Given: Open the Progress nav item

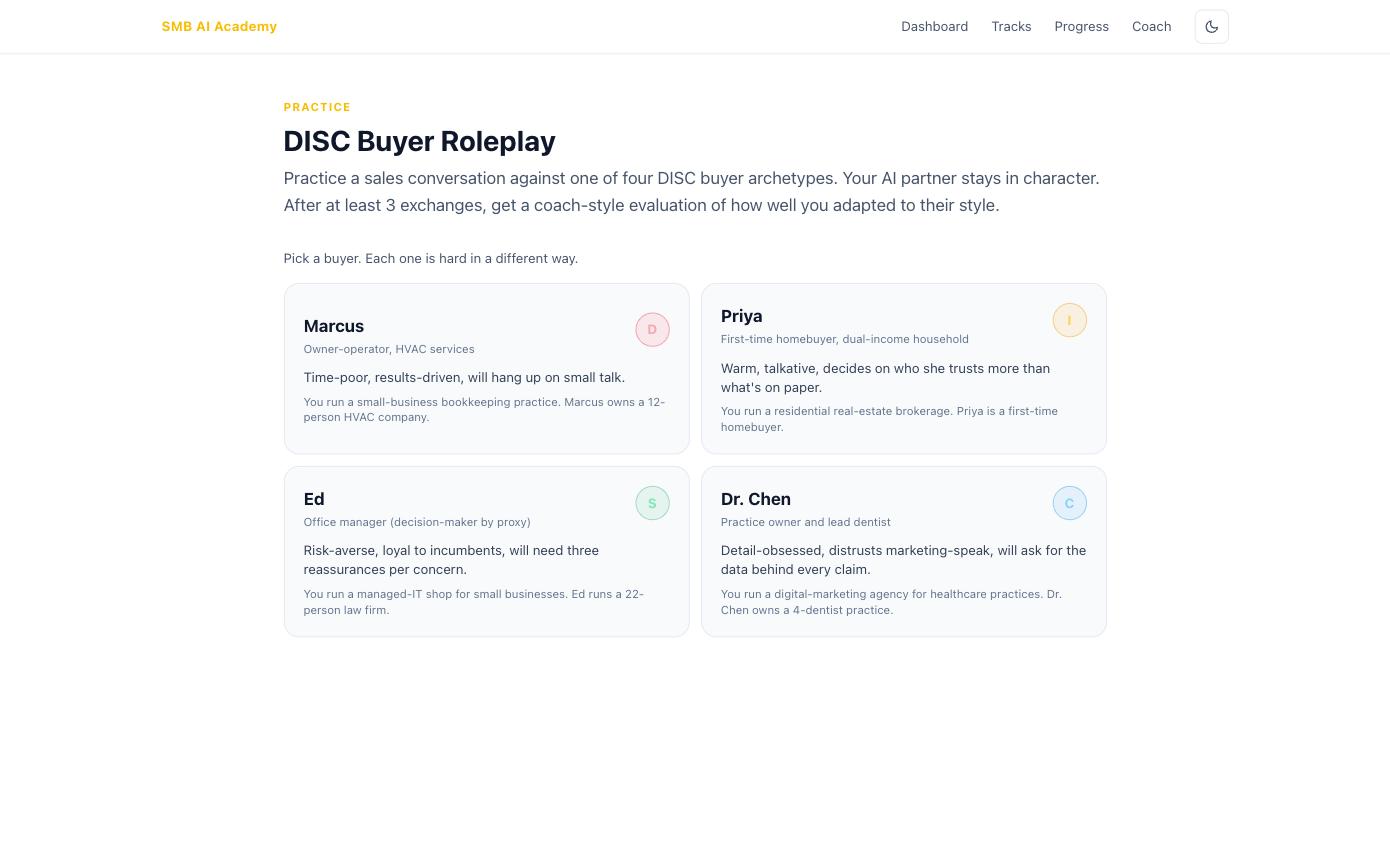Looking at the screenshot, I should pos(1081,27).
